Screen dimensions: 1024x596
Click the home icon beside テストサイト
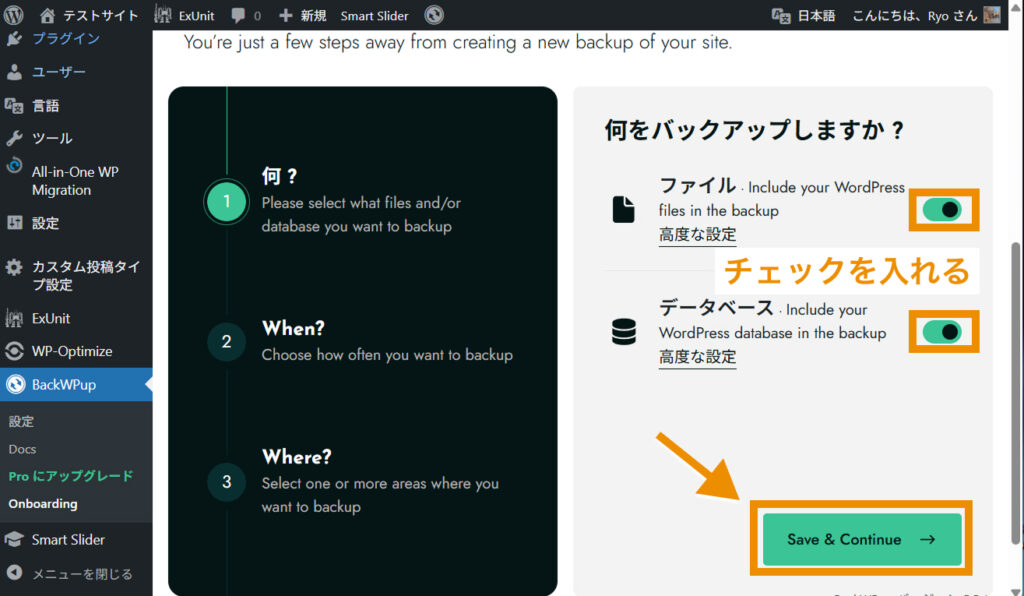[x=47, y=15]
